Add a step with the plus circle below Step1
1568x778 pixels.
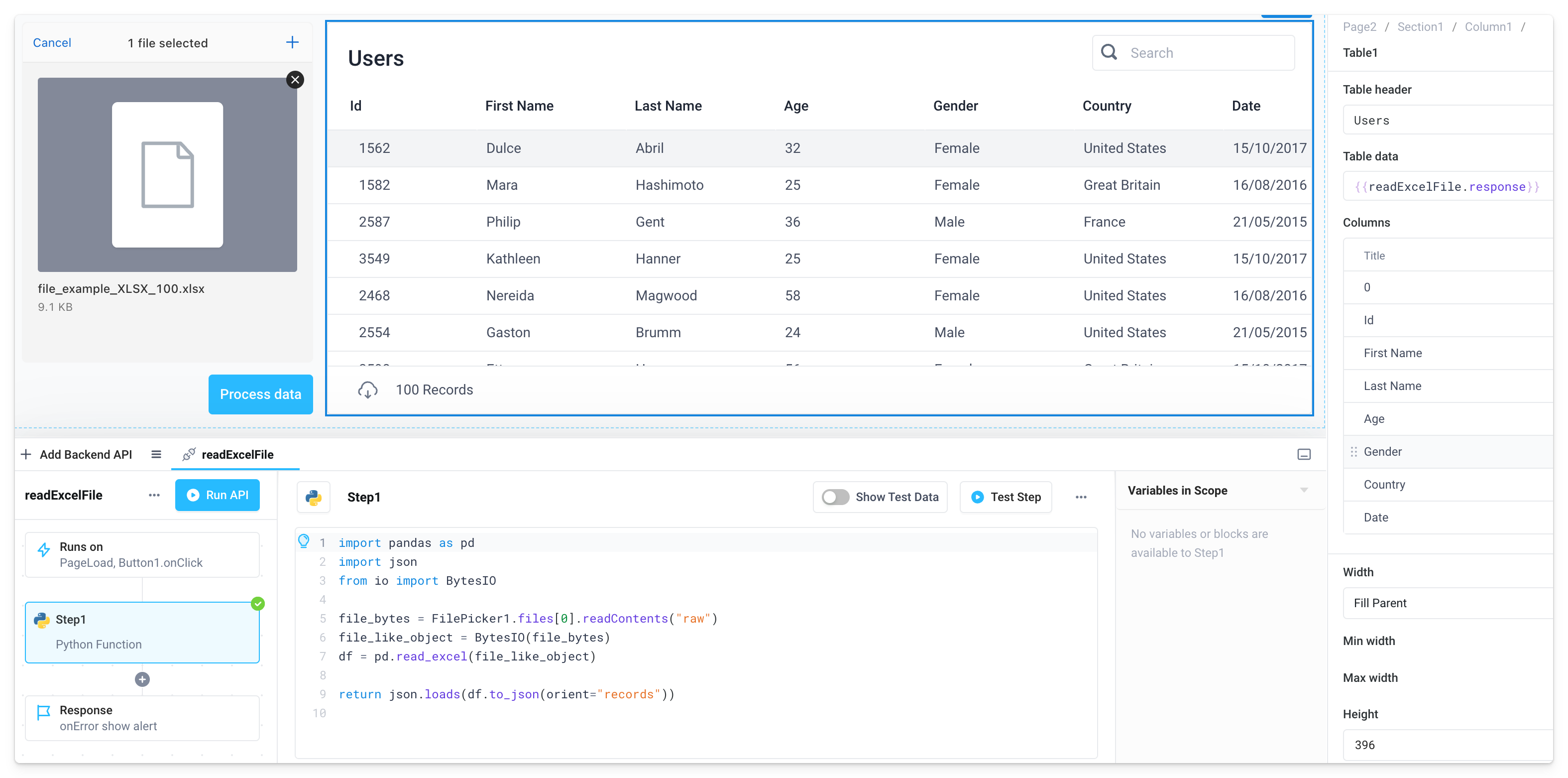pyautogui.click(x=142, y=679)
